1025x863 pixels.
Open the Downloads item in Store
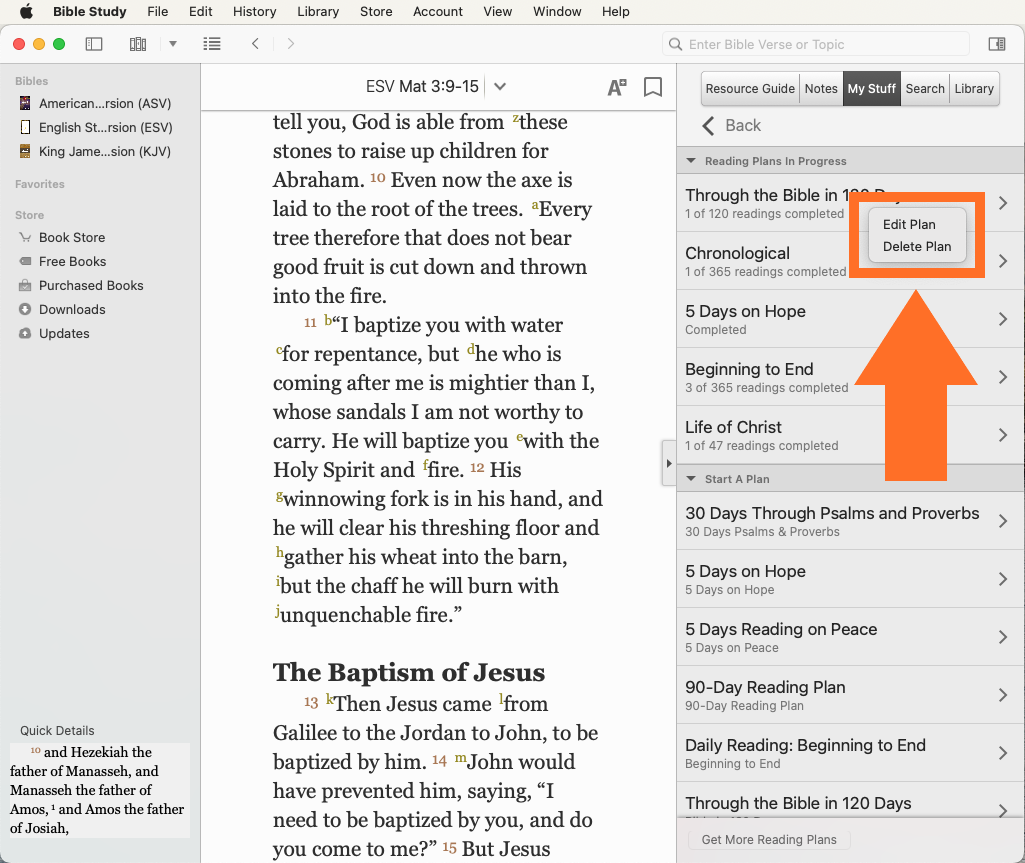click(72, 309)
